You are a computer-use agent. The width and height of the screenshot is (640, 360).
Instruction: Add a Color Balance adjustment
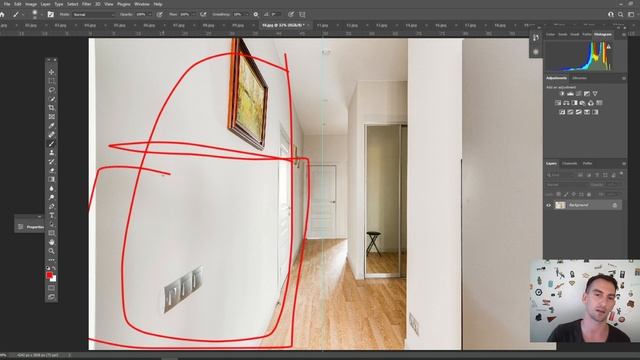point(566,103)
